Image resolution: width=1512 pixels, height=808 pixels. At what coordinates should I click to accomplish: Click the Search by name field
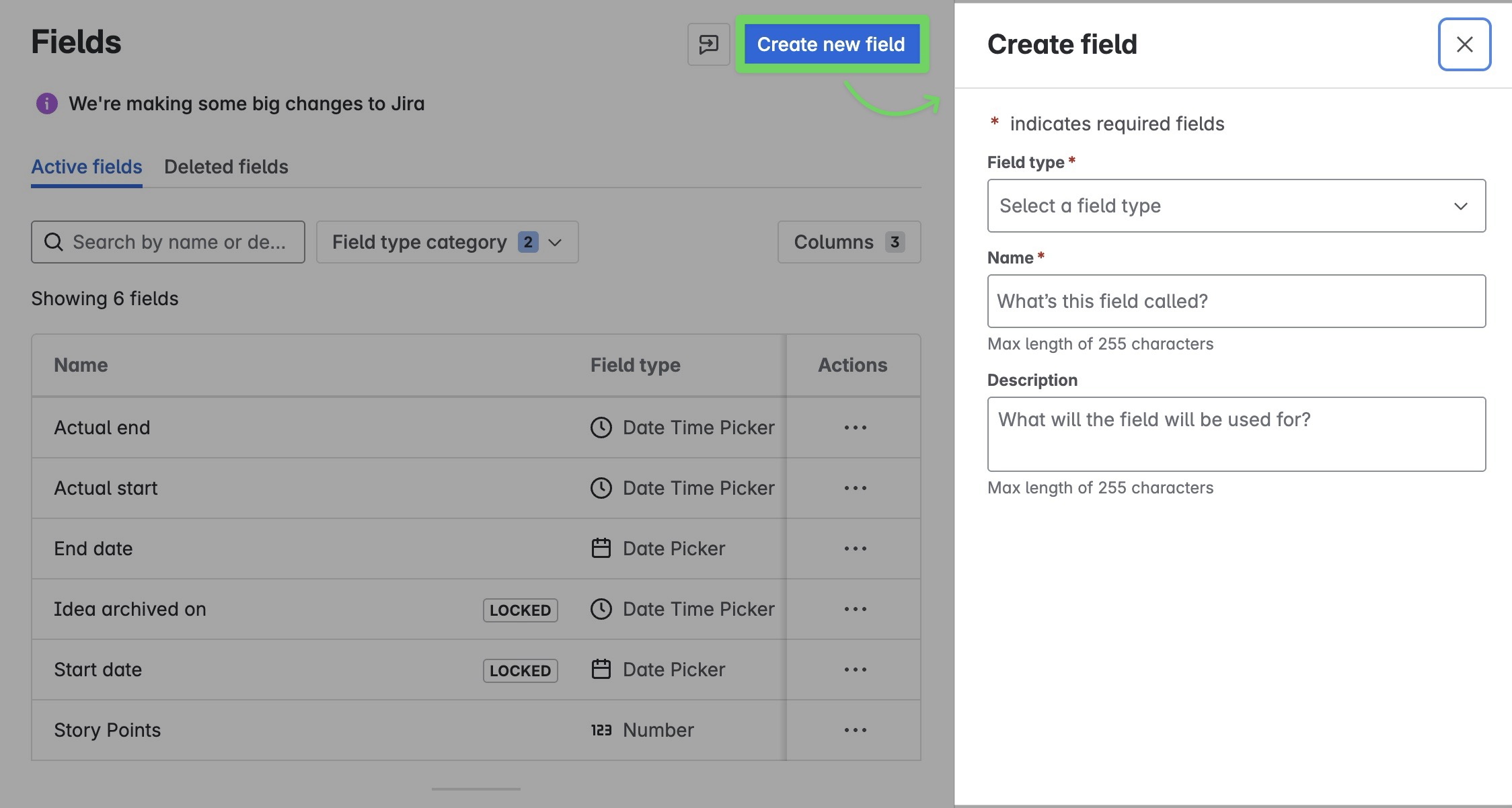point(180,242)
